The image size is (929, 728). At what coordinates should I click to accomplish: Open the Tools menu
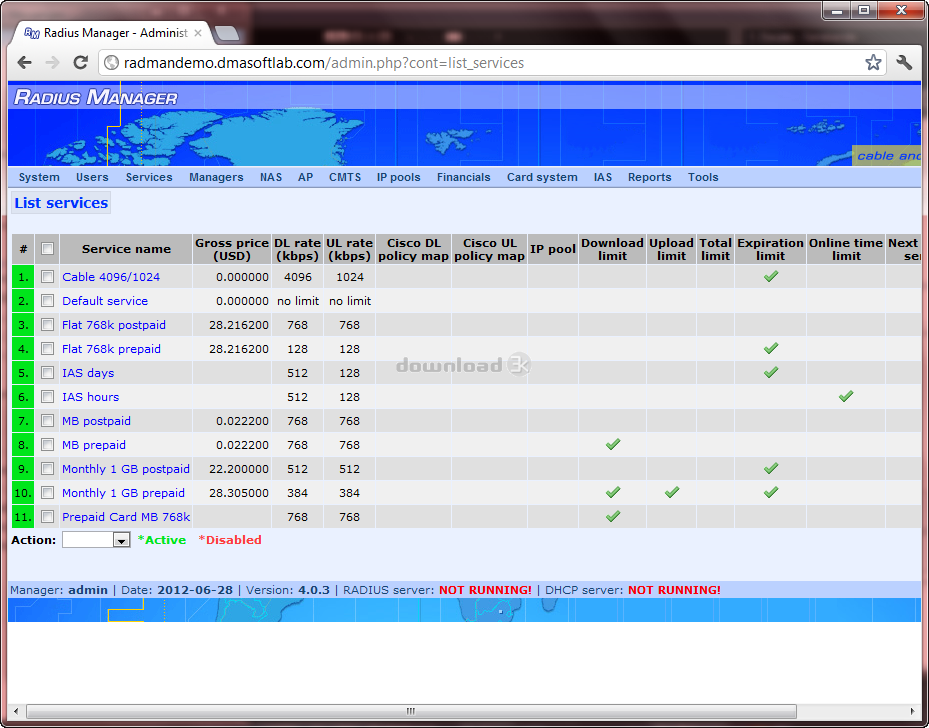click(702, 177)
